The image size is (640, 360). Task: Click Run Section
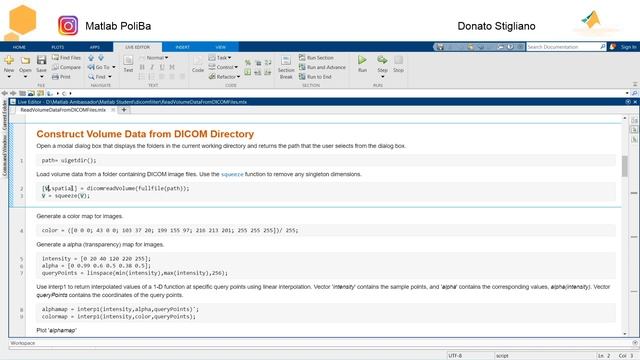point(316,58)
